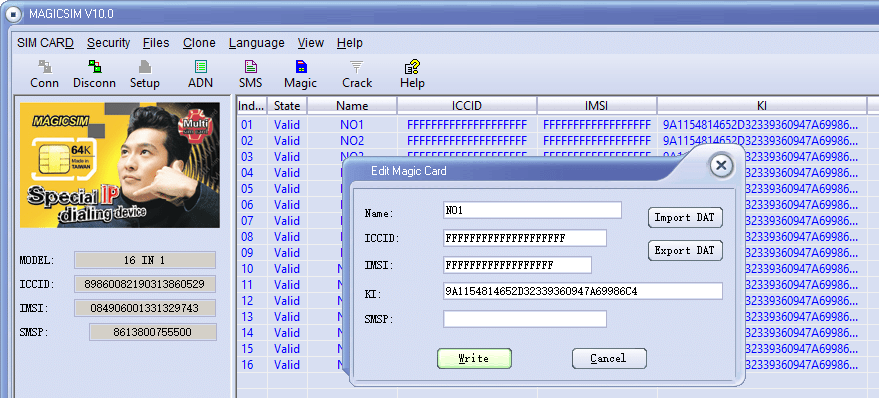Close the Edit Magic Card dialog
The width and height of the screenshot is (879, 398).
pos(721,165)
